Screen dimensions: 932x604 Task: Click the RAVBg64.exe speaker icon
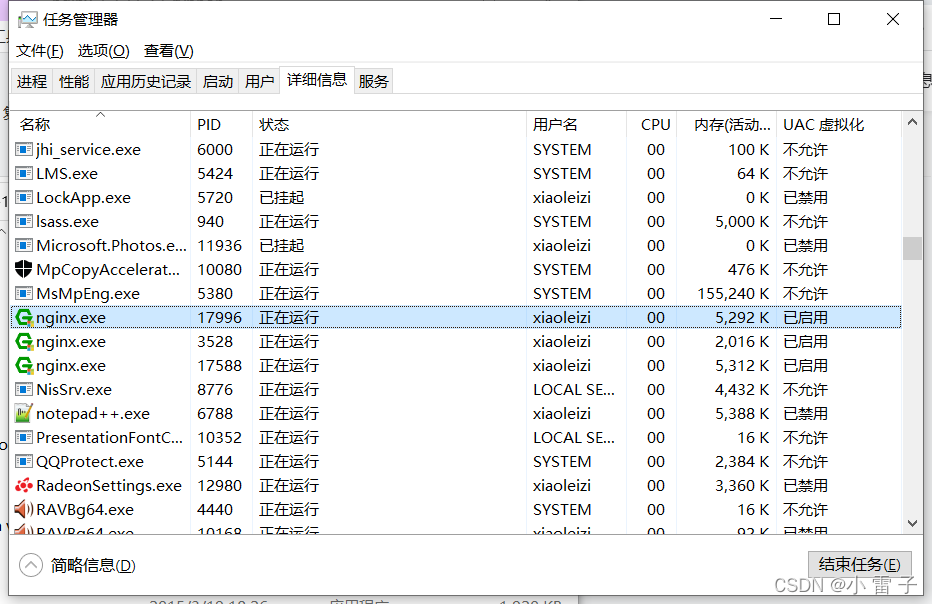pos(22,509)
